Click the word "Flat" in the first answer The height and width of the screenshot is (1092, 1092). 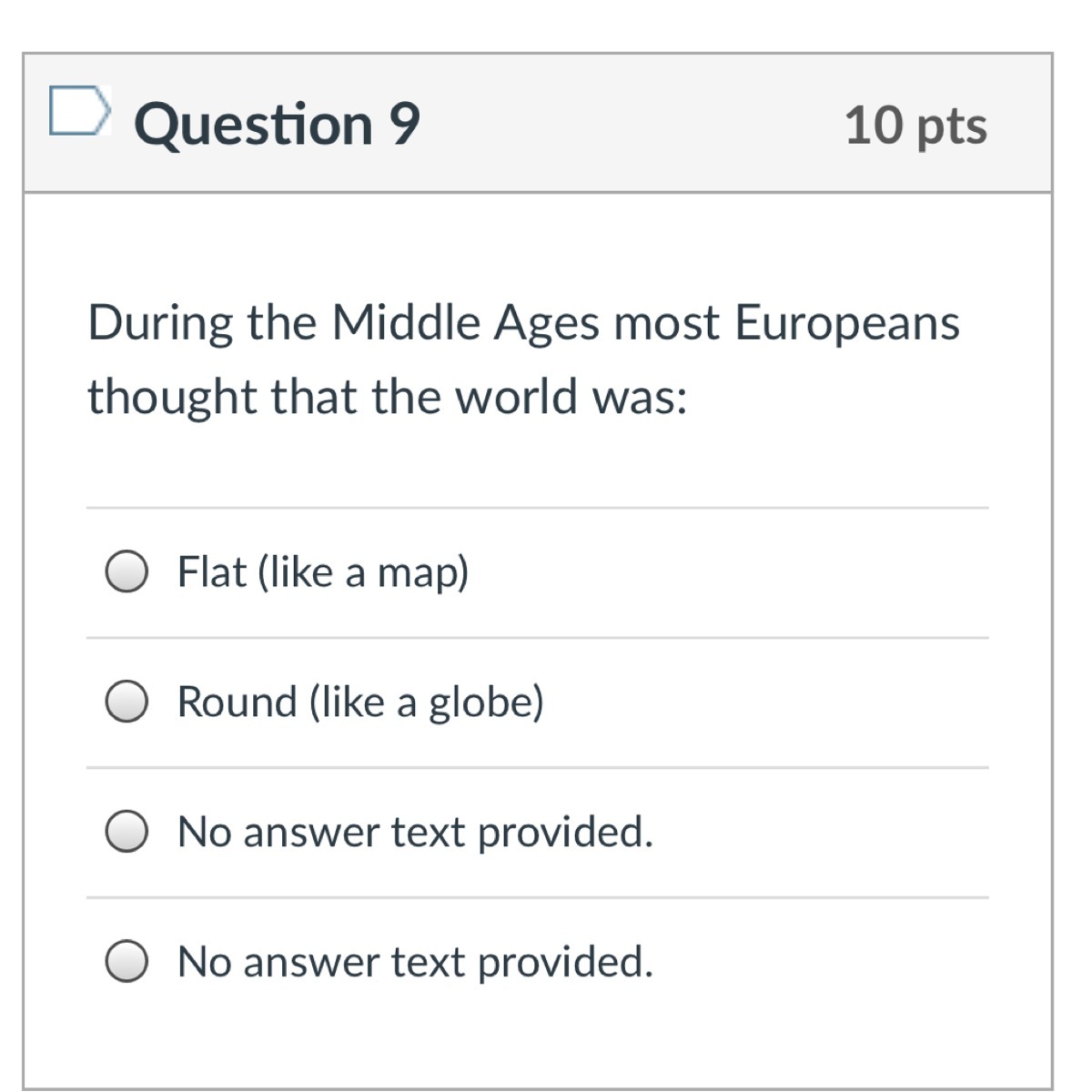[x=212, y=572]
